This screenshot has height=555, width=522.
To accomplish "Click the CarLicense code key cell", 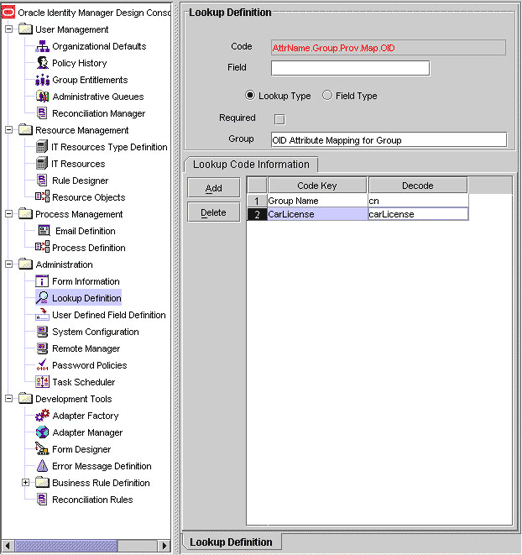I will tap(317, 214).
